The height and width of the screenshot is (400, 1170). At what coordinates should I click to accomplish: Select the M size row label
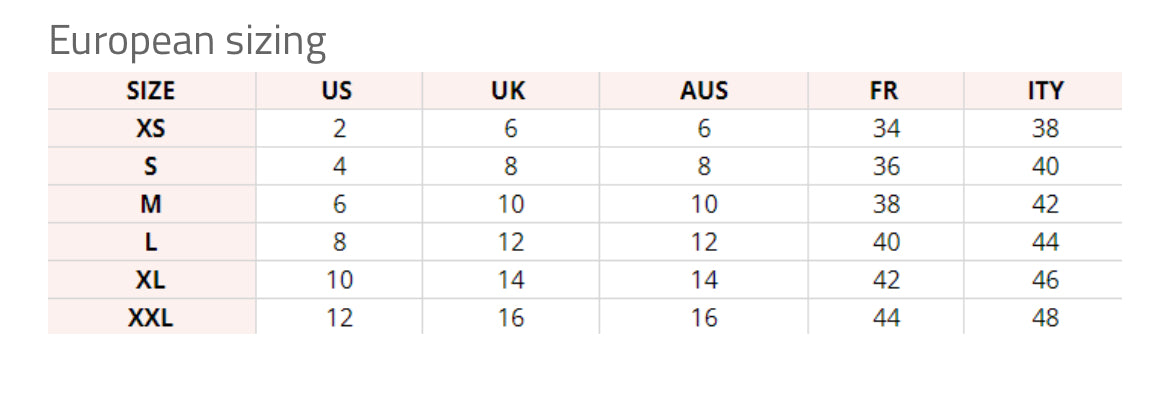click(151, 205)
